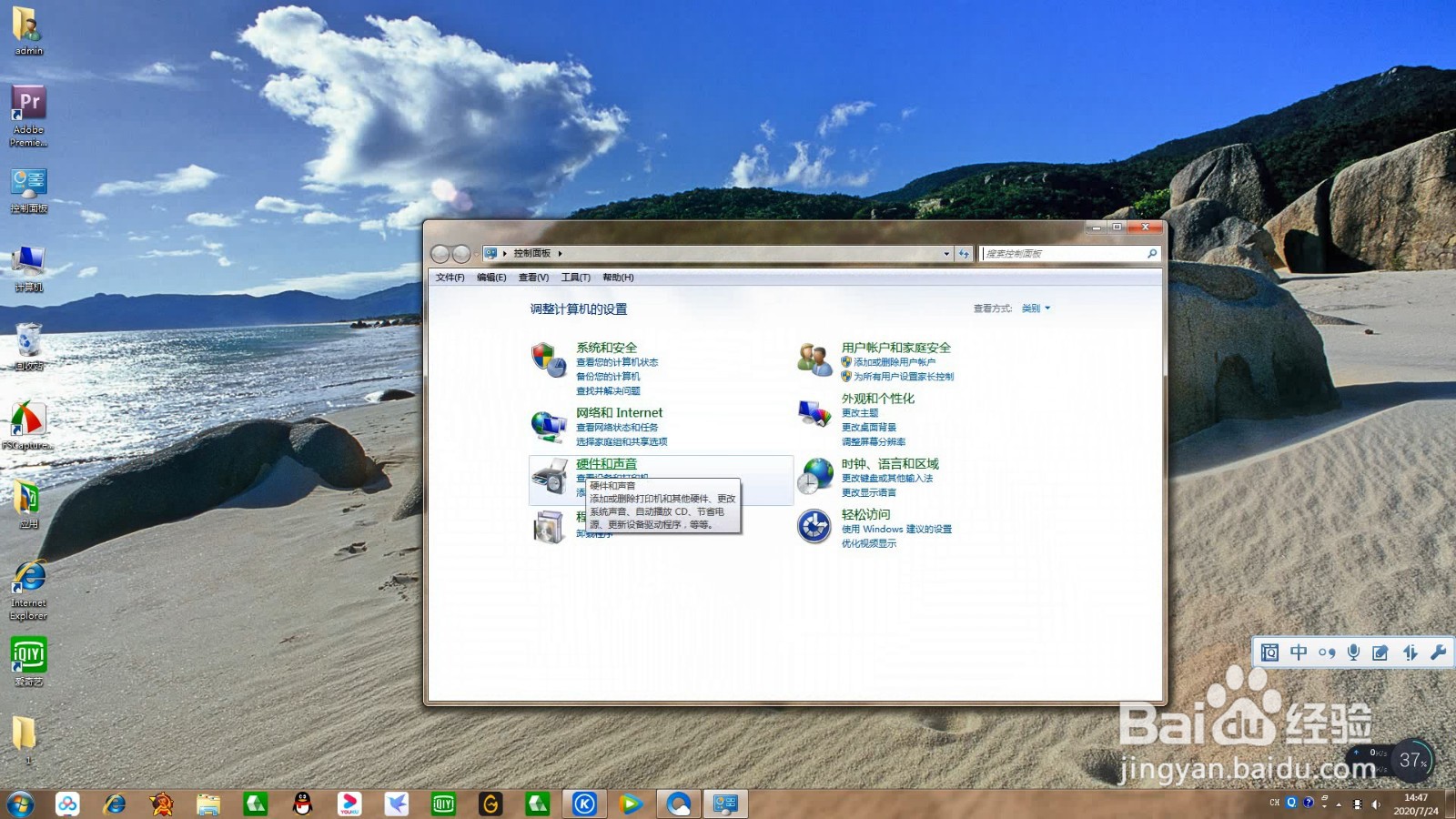Click the volume speaker tray icon

pyautogui.click(x=1376, y=804)
